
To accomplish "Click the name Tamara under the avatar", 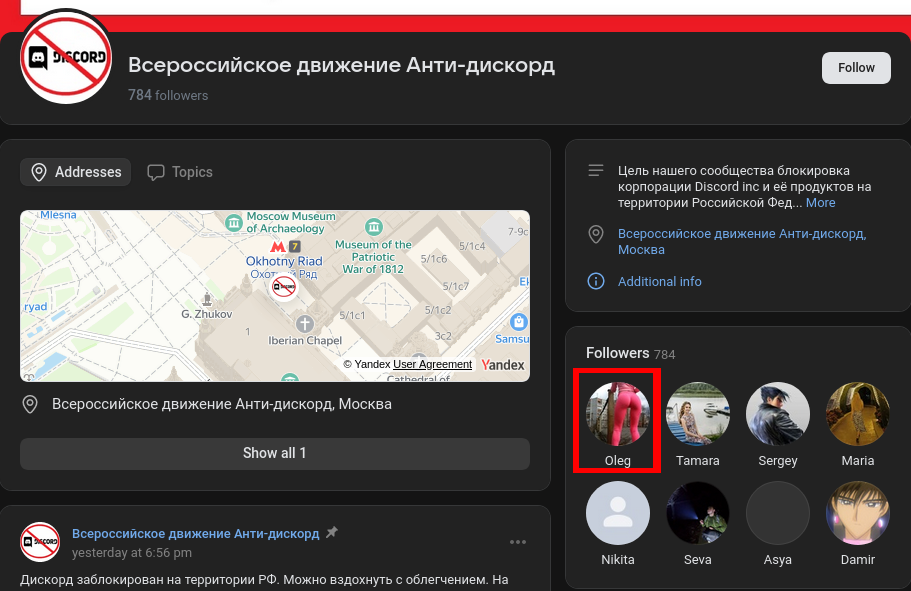I will (x=697, y=461).
